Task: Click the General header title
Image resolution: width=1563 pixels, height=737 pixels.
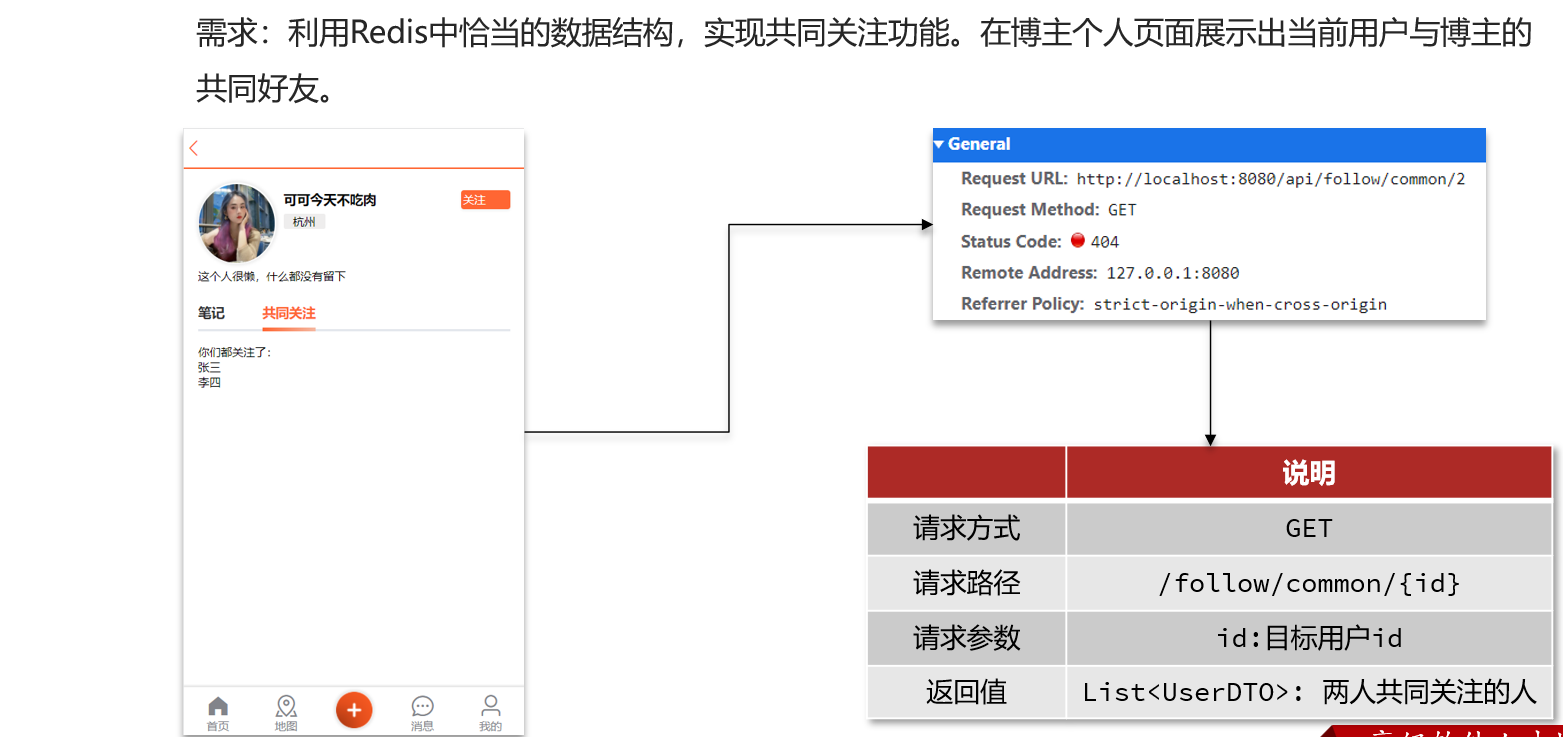Action: pyautogui.click(x=979, y=144)
